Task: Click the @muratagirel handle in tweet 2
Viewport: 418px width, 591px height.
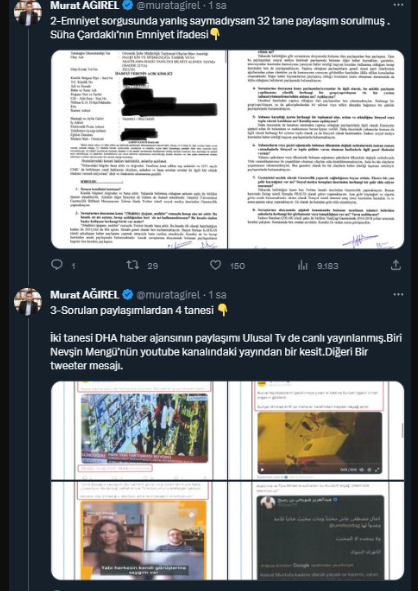Action: (167, 5)
